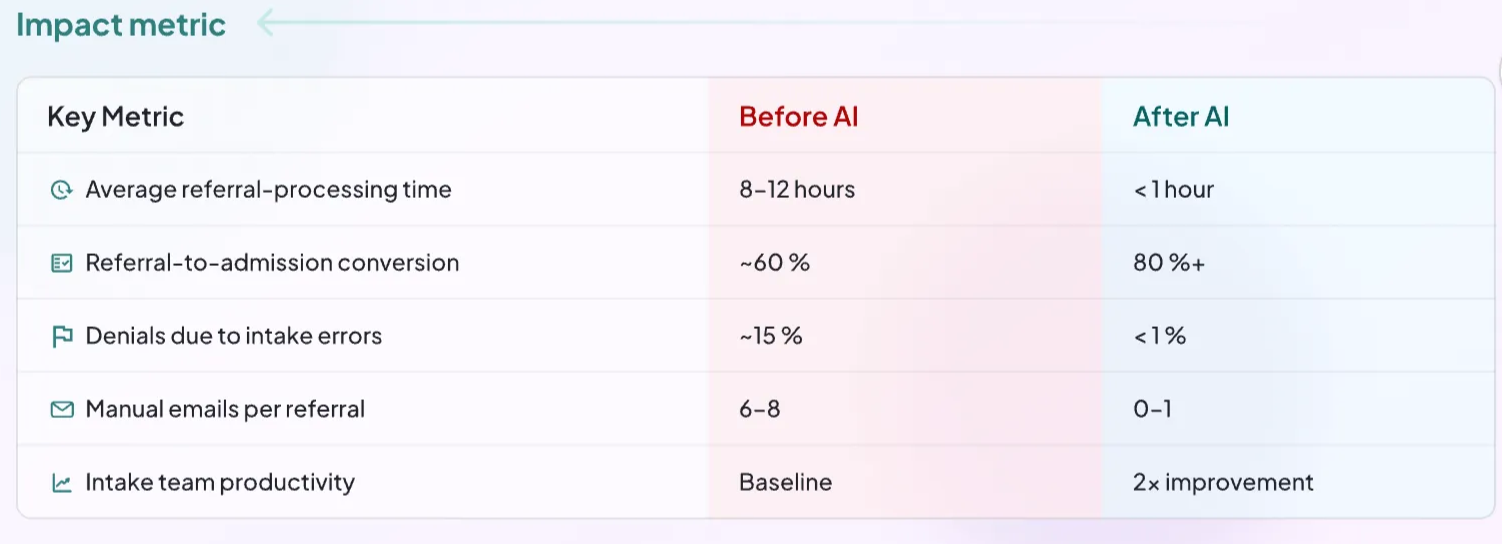Image resolution: width=1502 pixels, height=544 pixels.
Task: Click the After AI column header
Action: (1181, 117)
